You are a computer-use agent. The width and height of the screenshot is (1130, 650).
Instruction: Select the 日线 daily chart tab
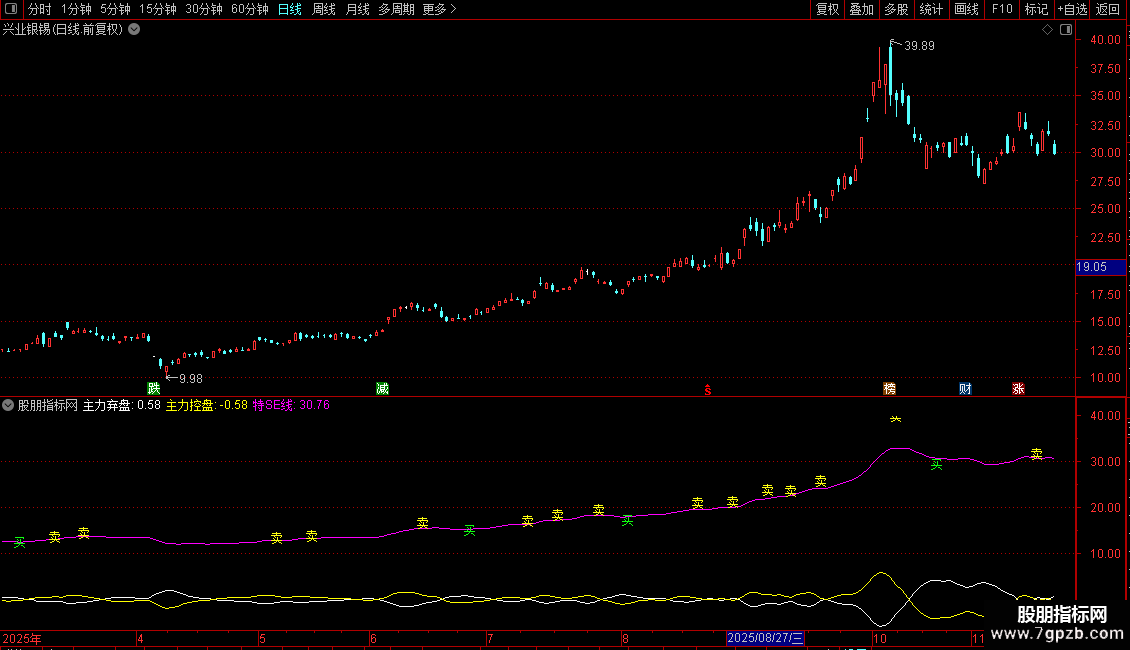click(x=290, y=9)
